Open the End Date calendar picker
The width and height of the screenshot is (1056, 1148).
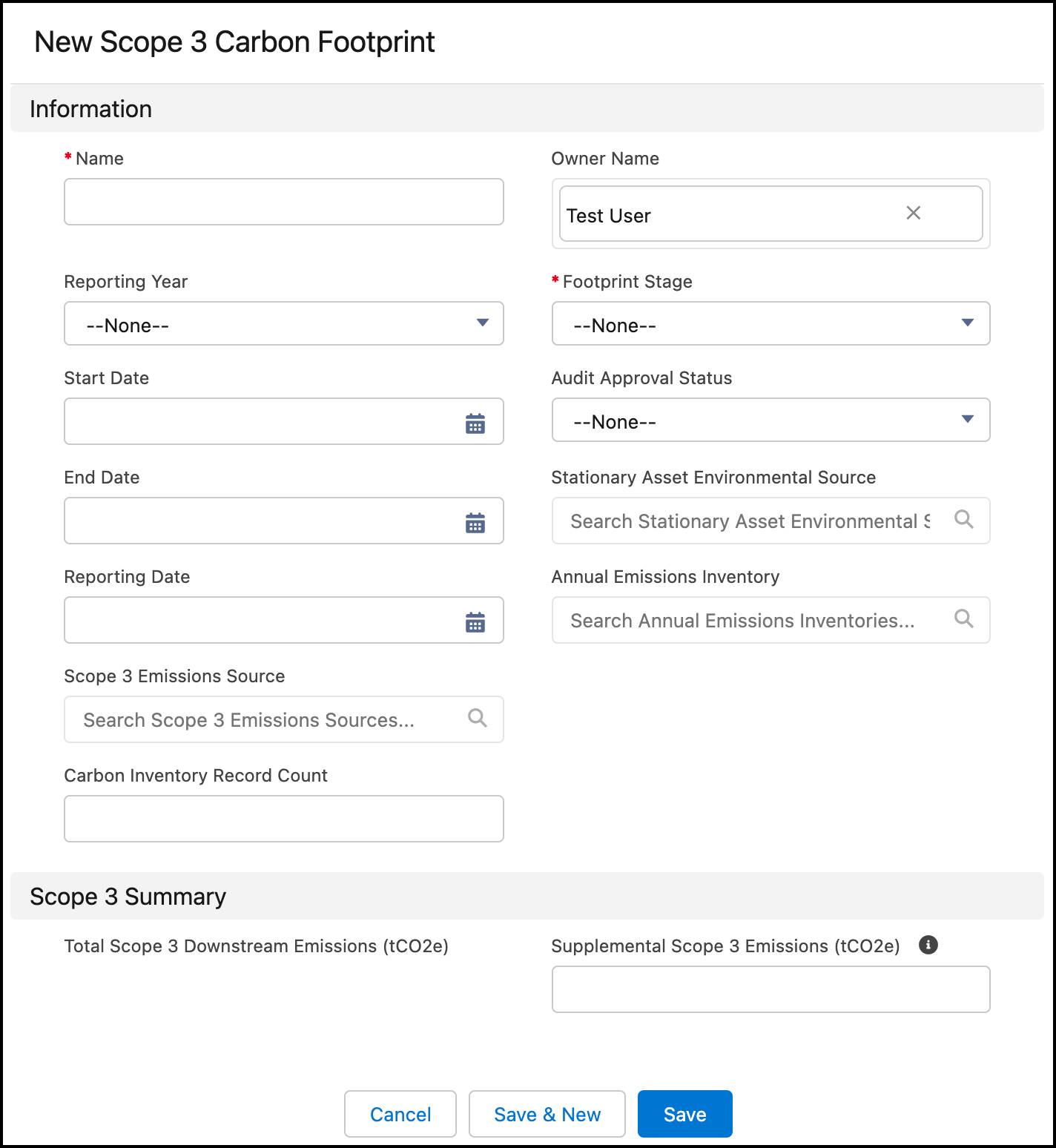click(475, 523)
